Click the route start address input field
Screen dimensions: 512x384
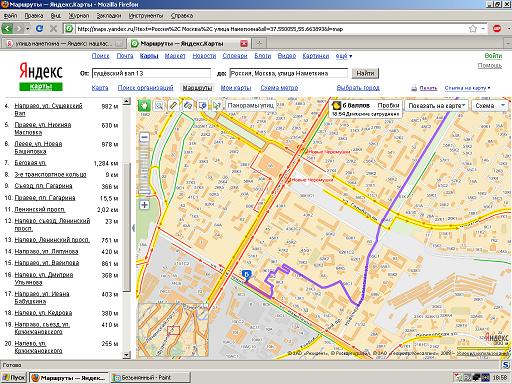pos(151,73)
